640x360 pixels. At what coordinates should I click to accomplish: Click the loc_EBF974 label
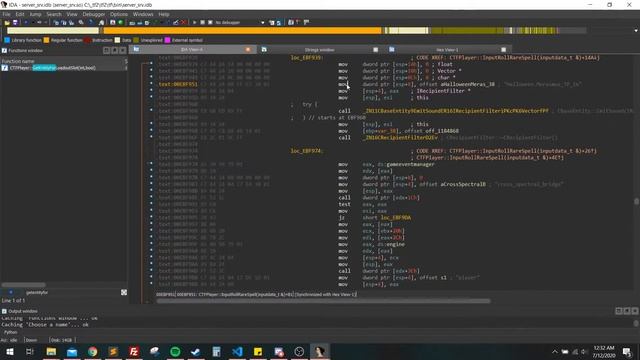click(x=306, y=151)
